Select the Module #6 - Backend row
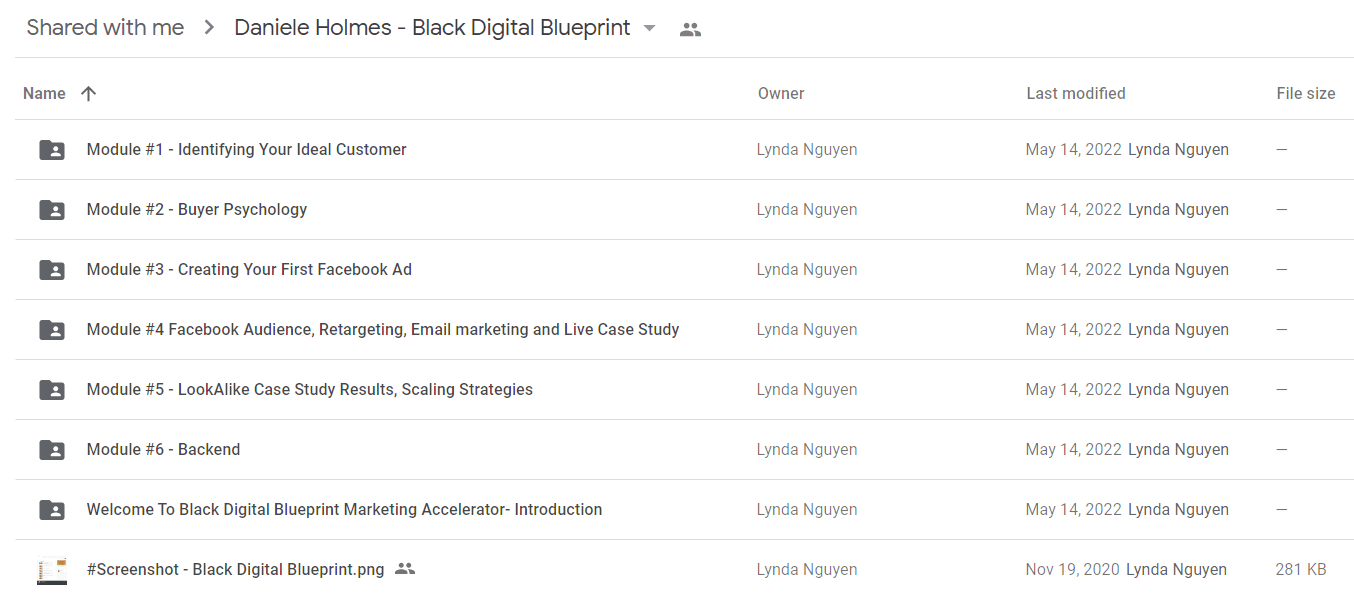1354x594 pixels. tap(684, 450)
